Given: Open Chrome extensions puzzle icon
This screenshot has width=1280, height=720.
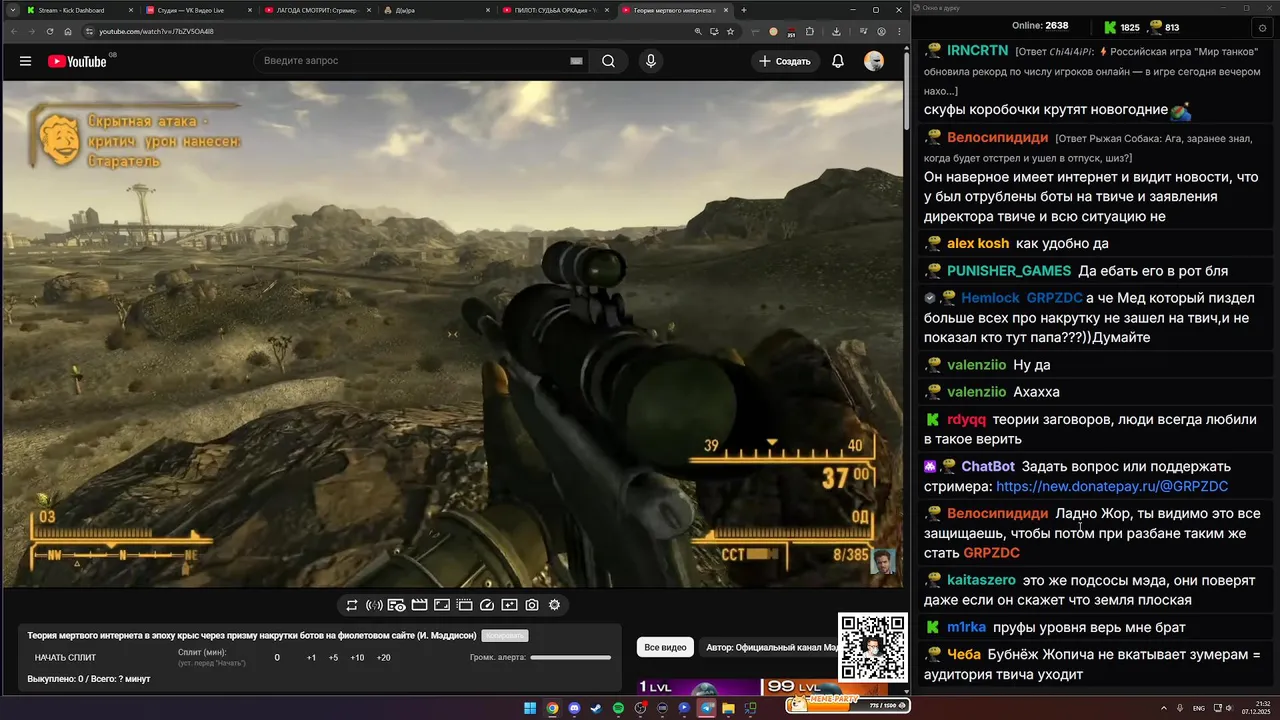Looking at the screenshot, I should coord(810,31).
